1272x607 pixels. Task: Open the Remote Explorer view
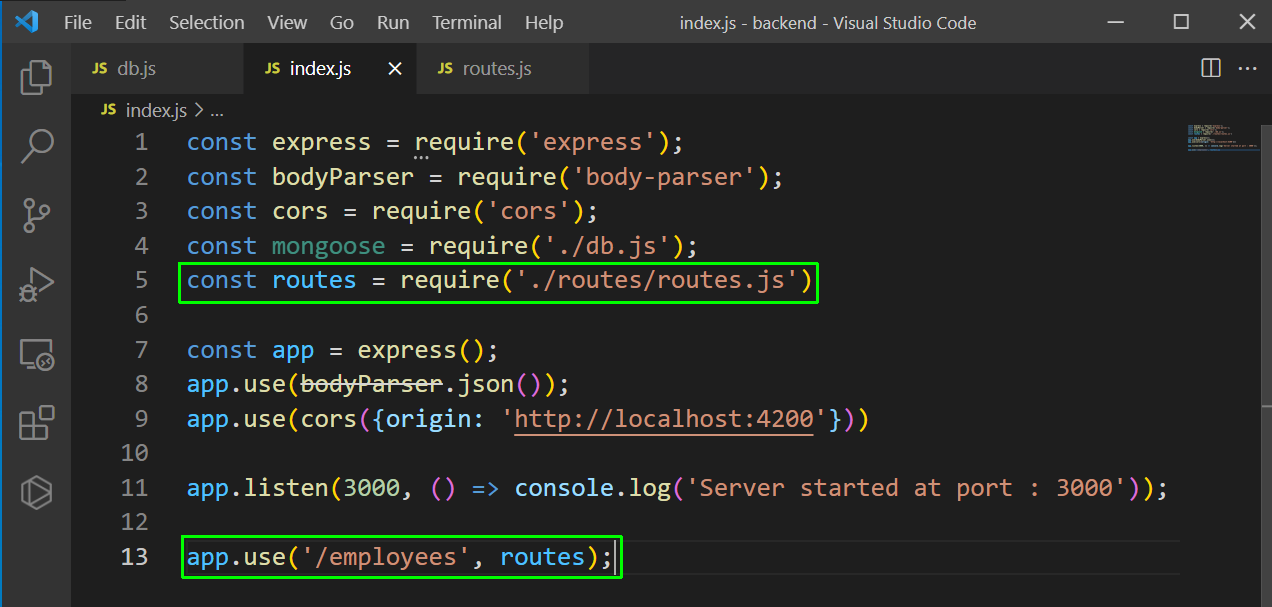pos(36,354)
